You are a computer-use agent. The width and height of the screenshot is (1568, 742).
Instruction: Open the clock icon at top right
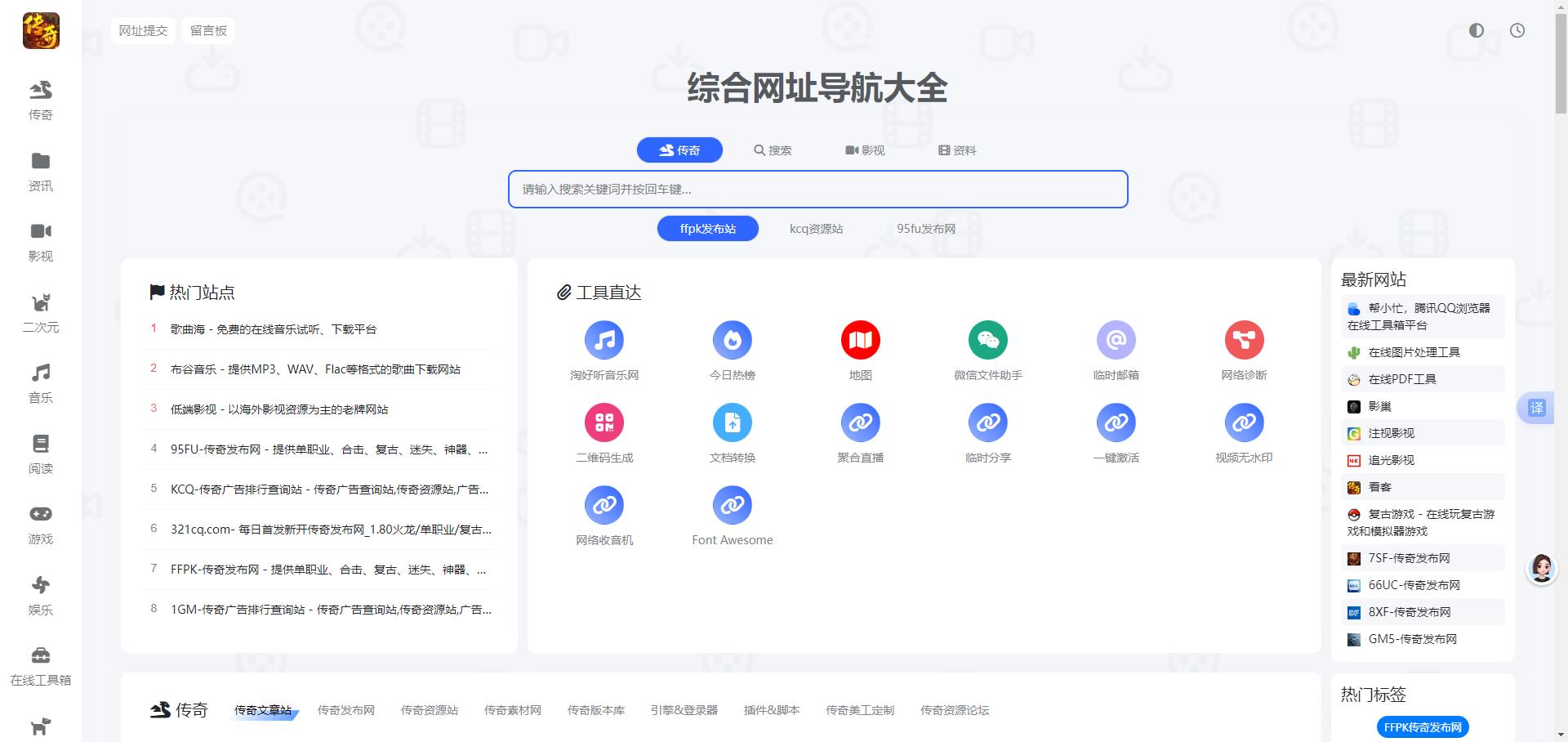click(1517, 30)
